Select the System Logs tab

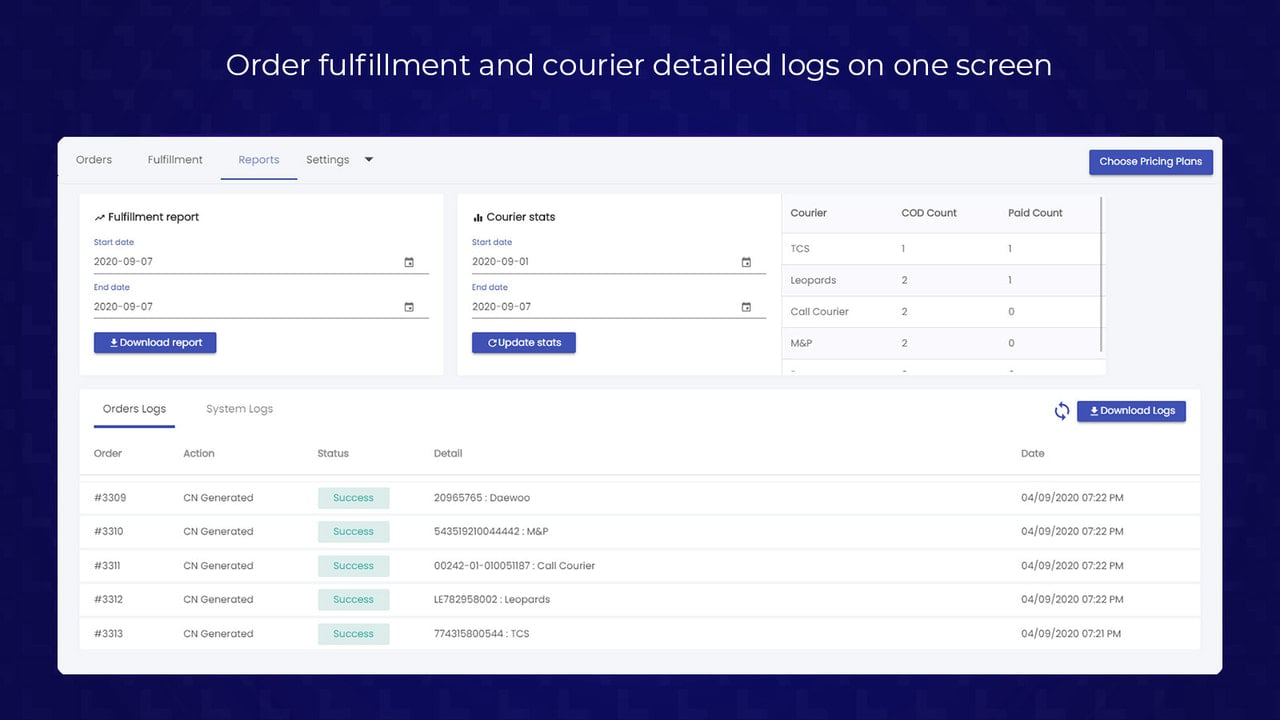239,409
